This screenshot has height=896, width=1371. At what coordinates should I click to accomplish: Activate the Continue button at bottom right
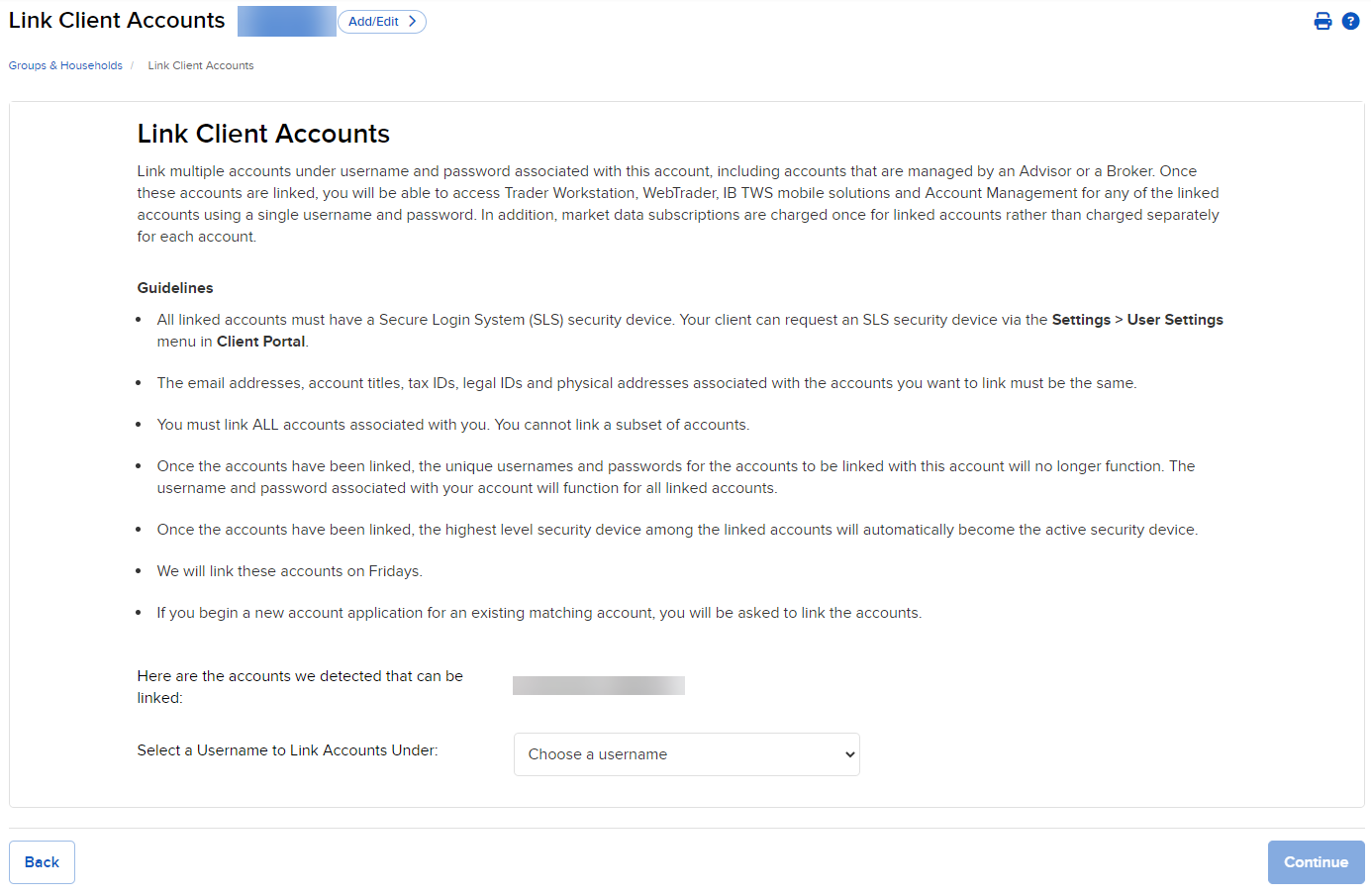click(1316, 861)
